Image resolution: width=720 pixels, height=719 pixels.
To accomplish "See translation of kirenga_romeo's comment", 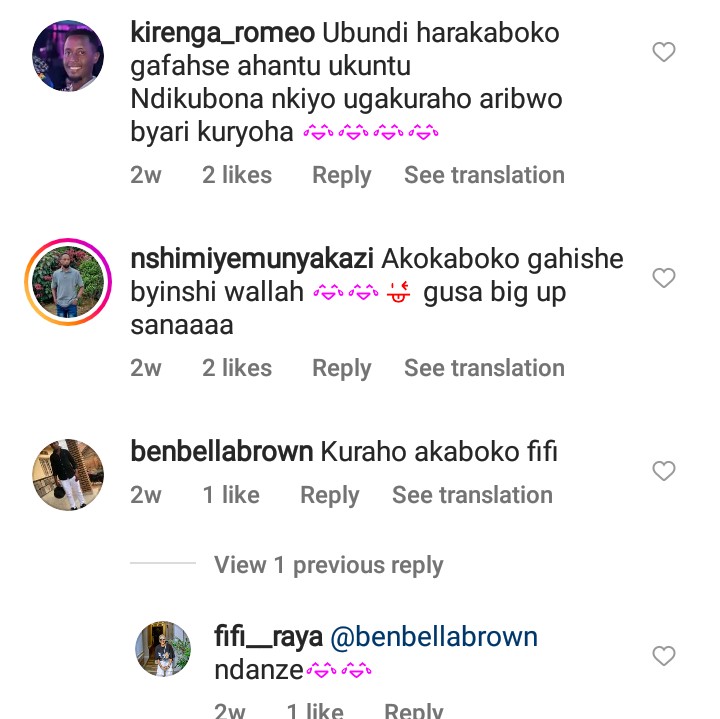I will click(x=484, y=175).
